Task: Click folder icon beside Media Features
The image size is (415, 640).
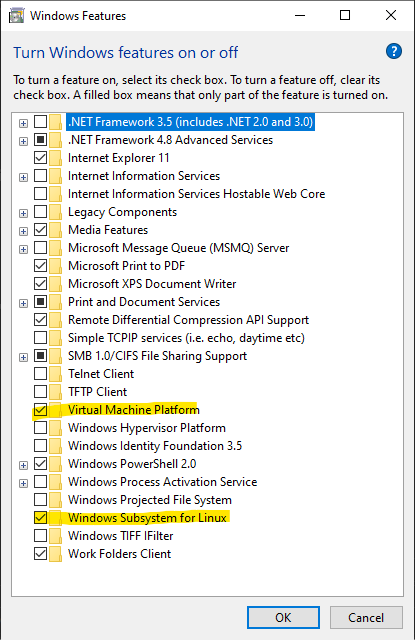Action: coord(55,230)
